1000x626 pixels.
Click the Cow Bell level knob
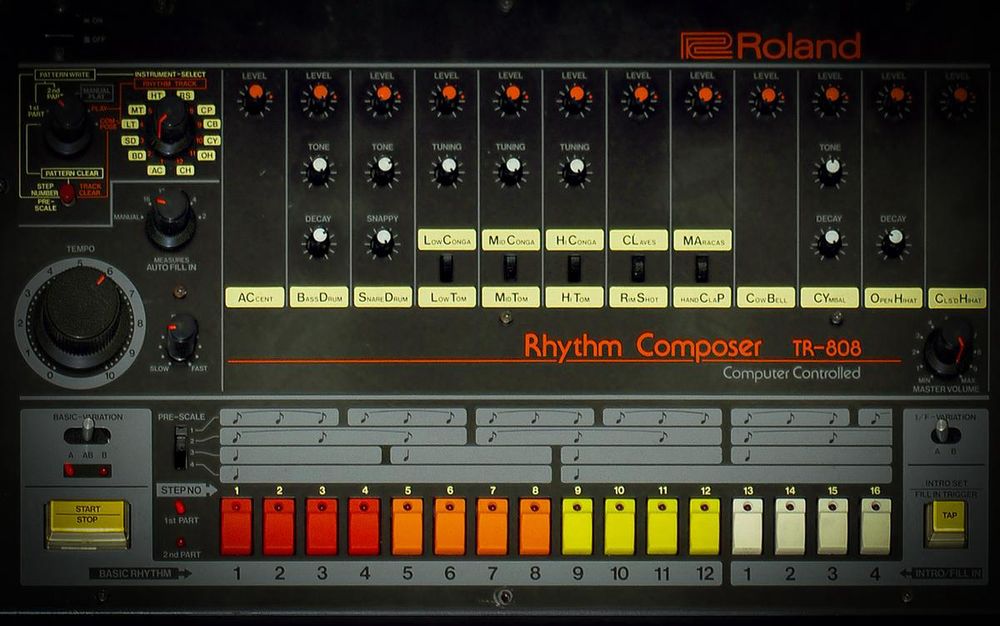pos(767,99)
